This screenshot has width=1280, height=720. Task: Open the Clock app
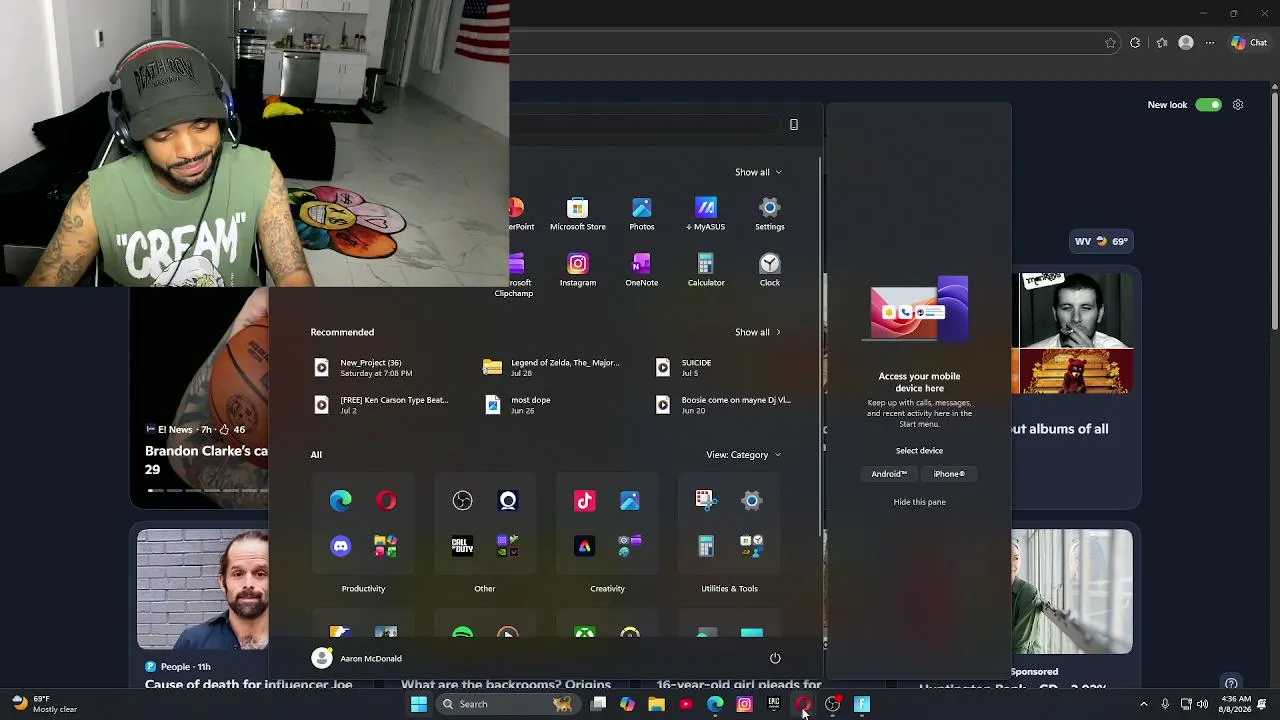point(769,269)
